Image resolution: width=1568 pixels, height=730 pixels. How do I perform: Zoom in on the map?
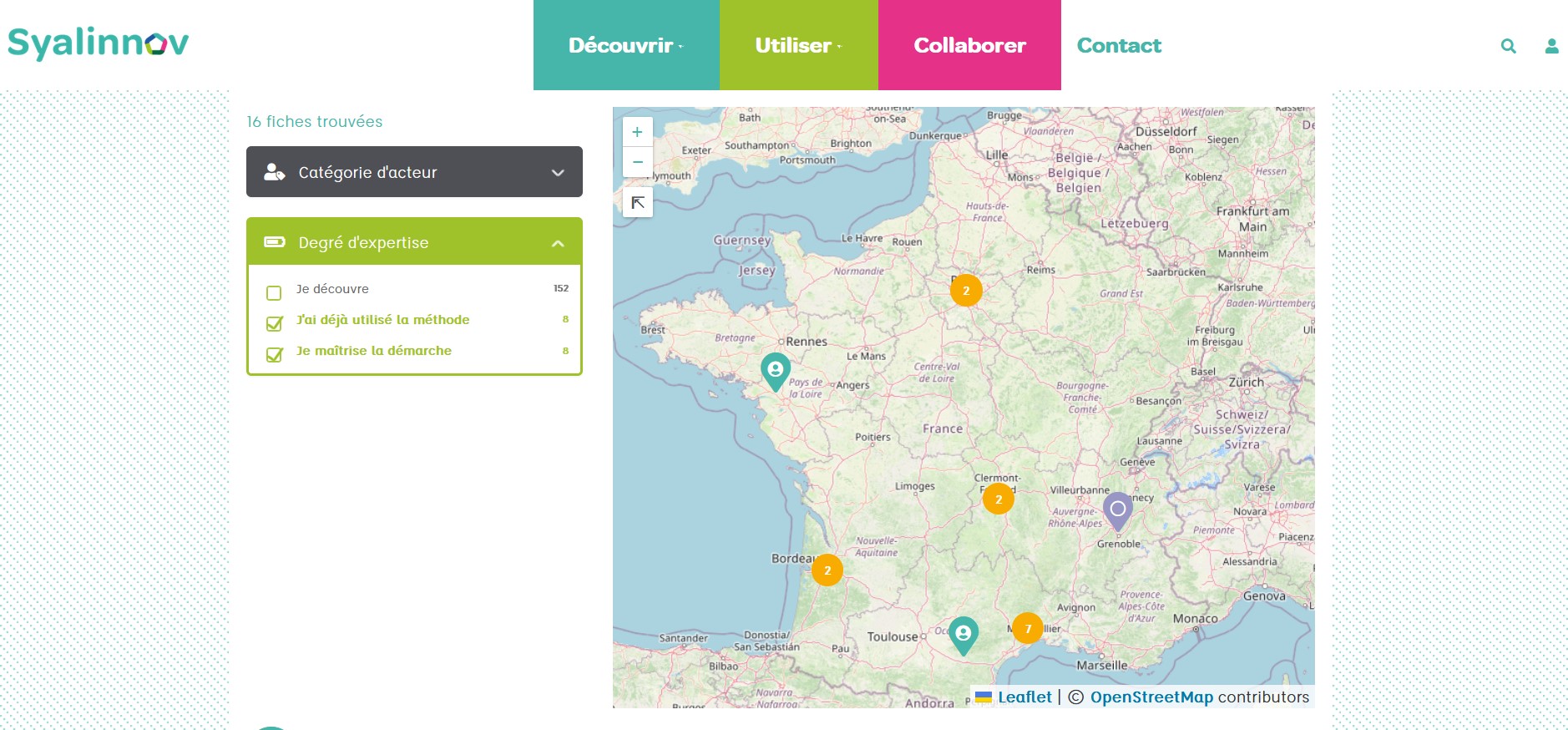pyautogui.click(x=637, y=132)
